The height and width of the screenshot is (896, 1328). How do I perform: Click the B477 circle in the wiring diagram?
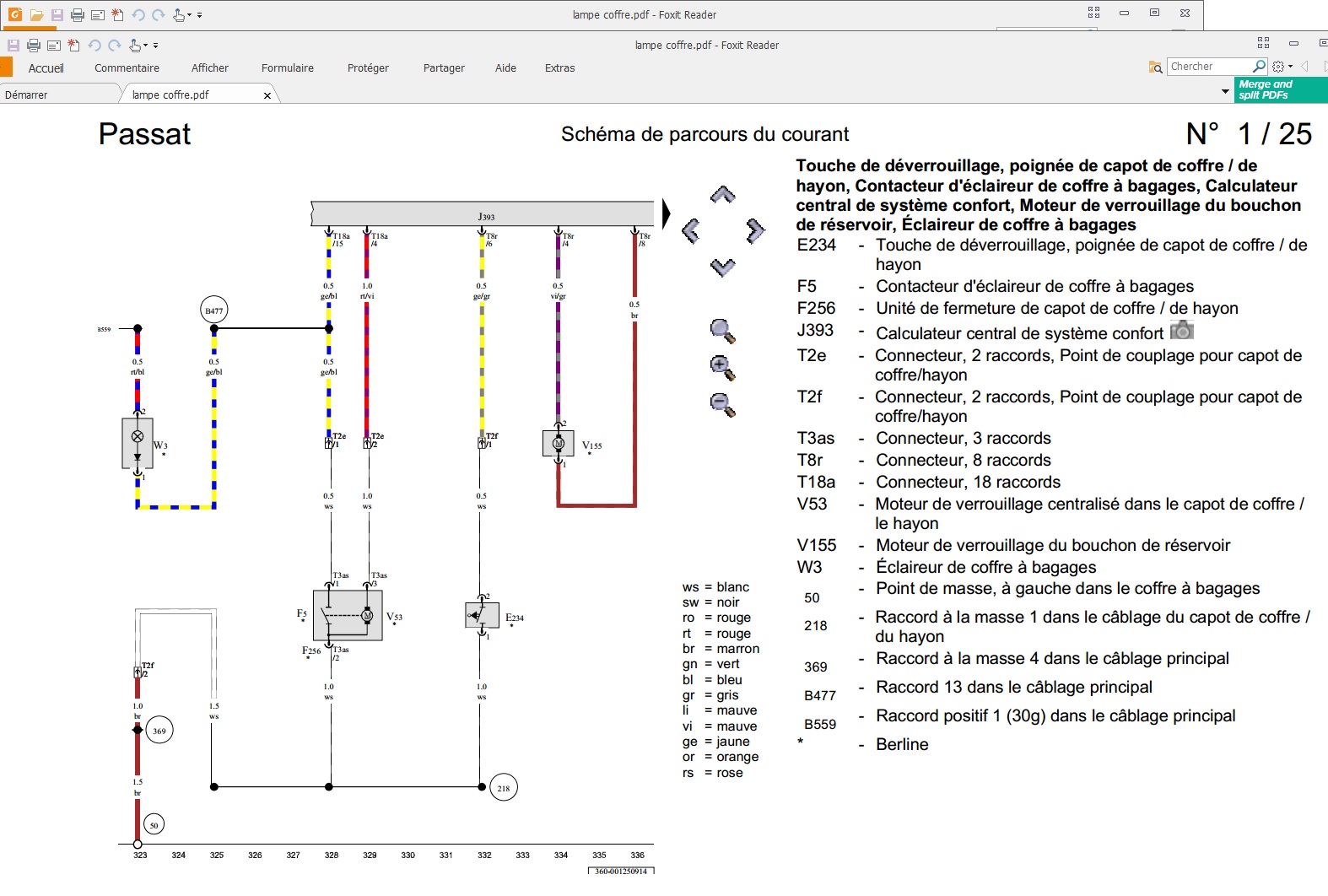214,310
